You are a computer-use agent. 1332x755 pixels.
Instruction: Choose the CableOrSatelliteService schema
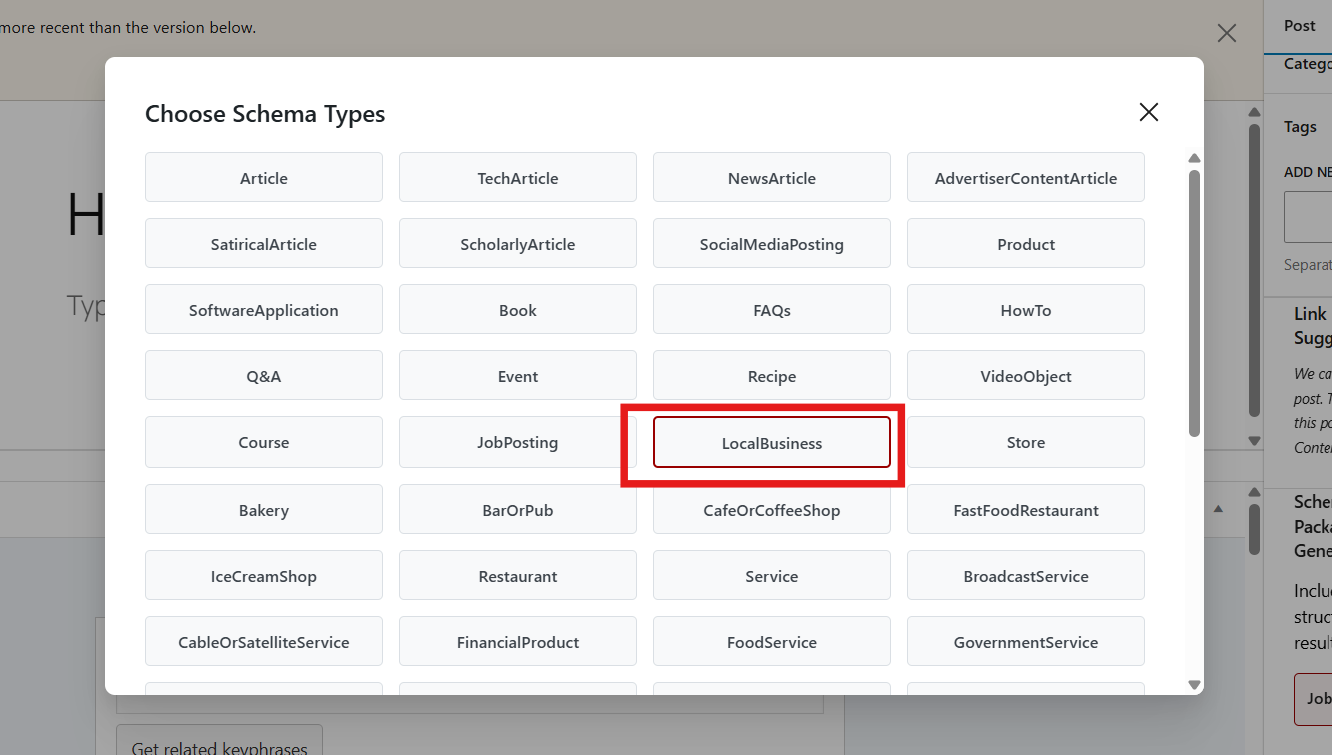coord(264,642)
